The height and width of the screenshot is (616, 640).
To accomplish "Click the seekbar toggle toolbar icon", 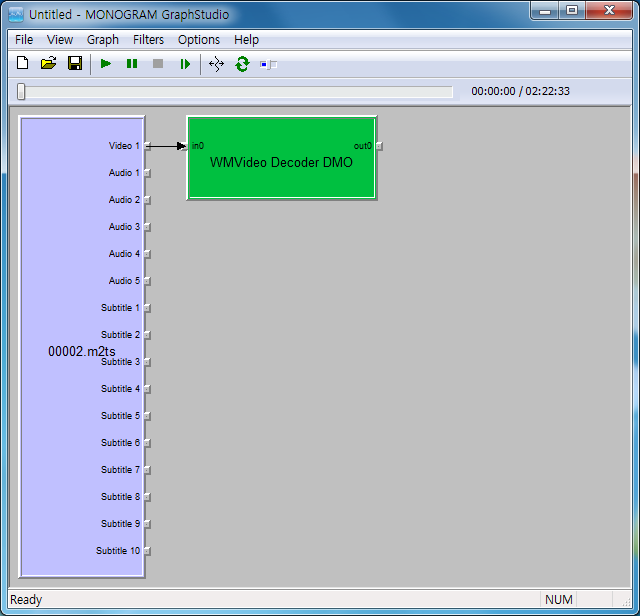I will [x=268, y=64].
